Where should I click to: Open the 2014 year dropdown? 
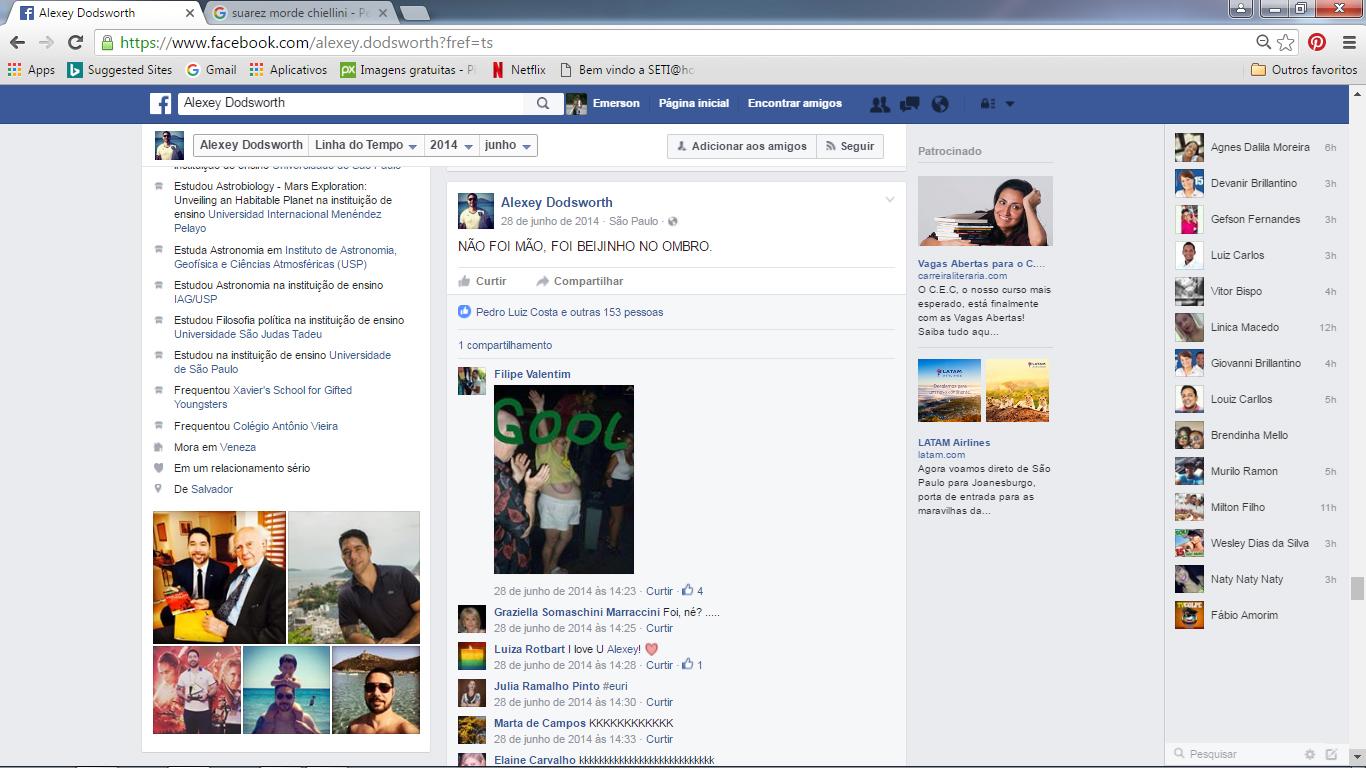pos(452,145)
